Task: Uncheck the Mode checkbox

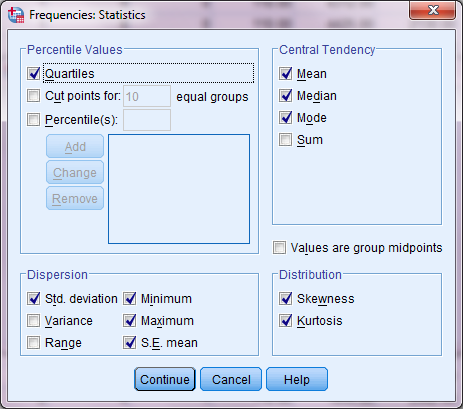Action: coord(286,117)
